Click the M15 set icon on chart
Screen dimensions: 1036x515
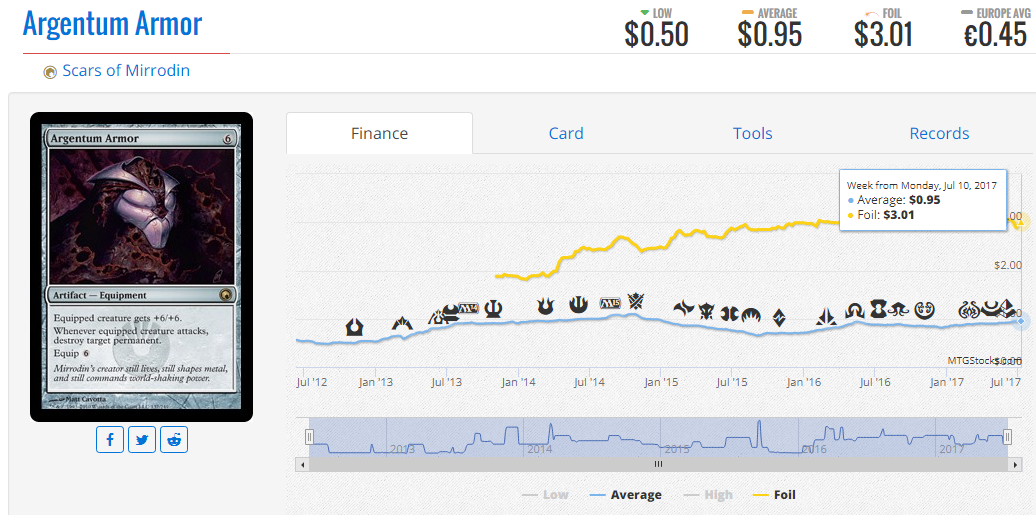point(610,303)
